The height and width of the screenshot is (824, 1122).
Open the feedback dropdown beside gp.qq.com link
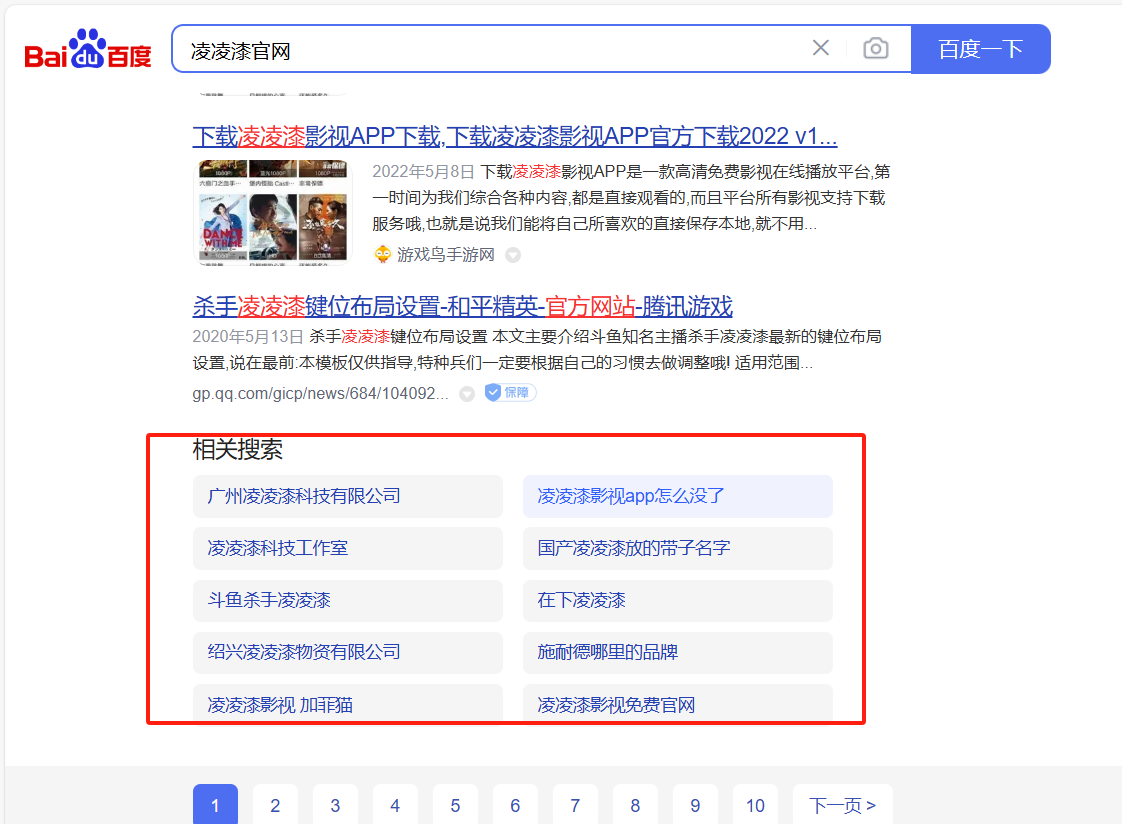pos(466,393)
